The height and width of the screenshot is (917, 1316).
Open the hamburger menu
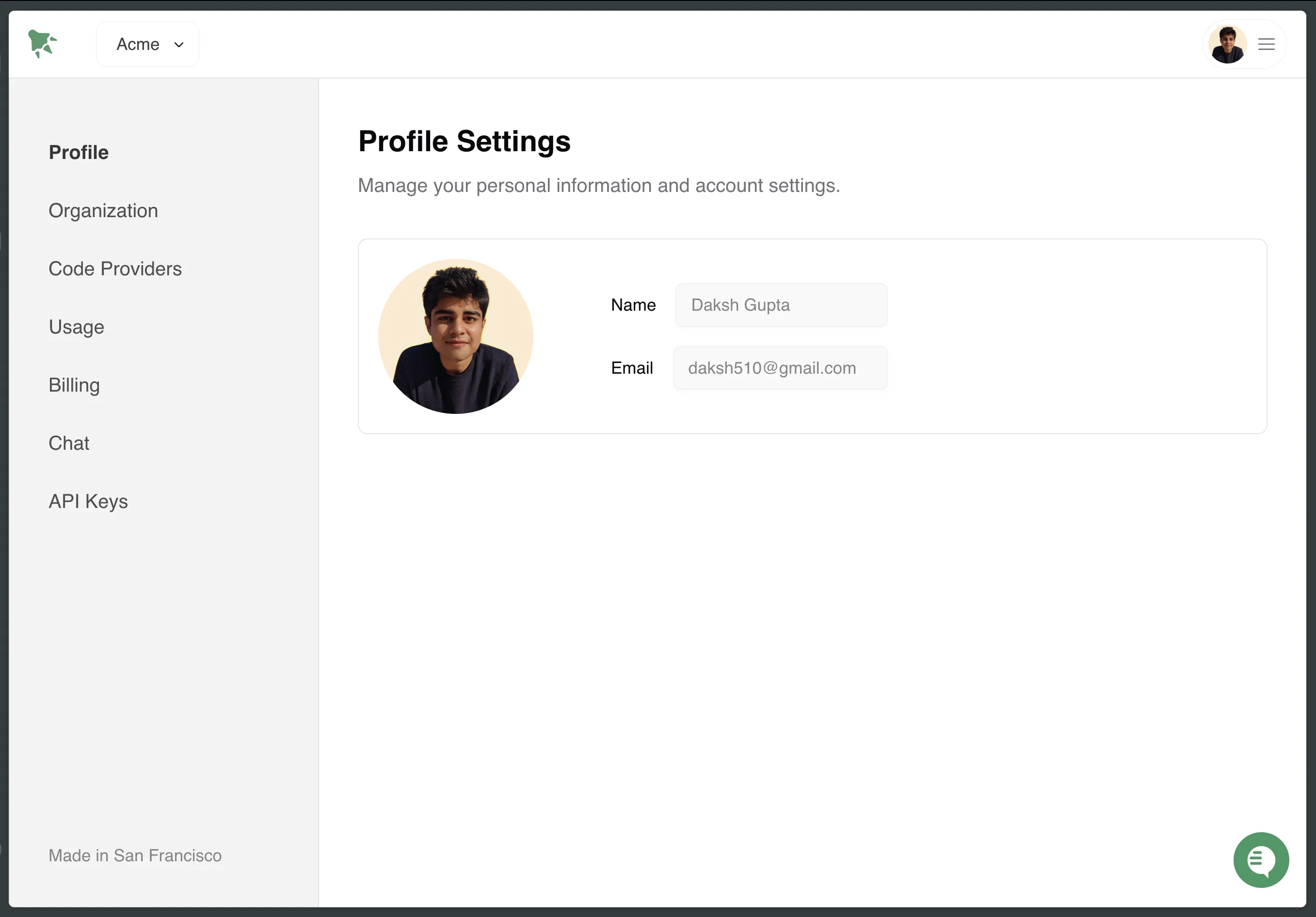1266,44
